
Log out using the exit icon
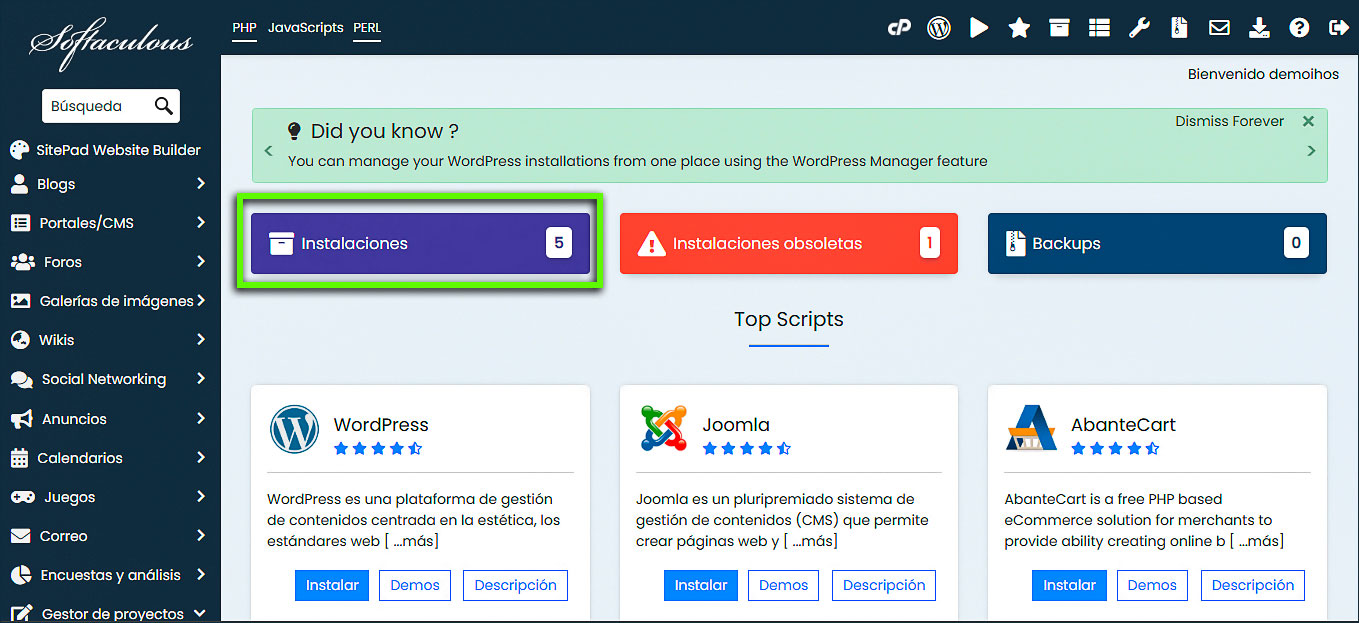(x=1339, y=28)
